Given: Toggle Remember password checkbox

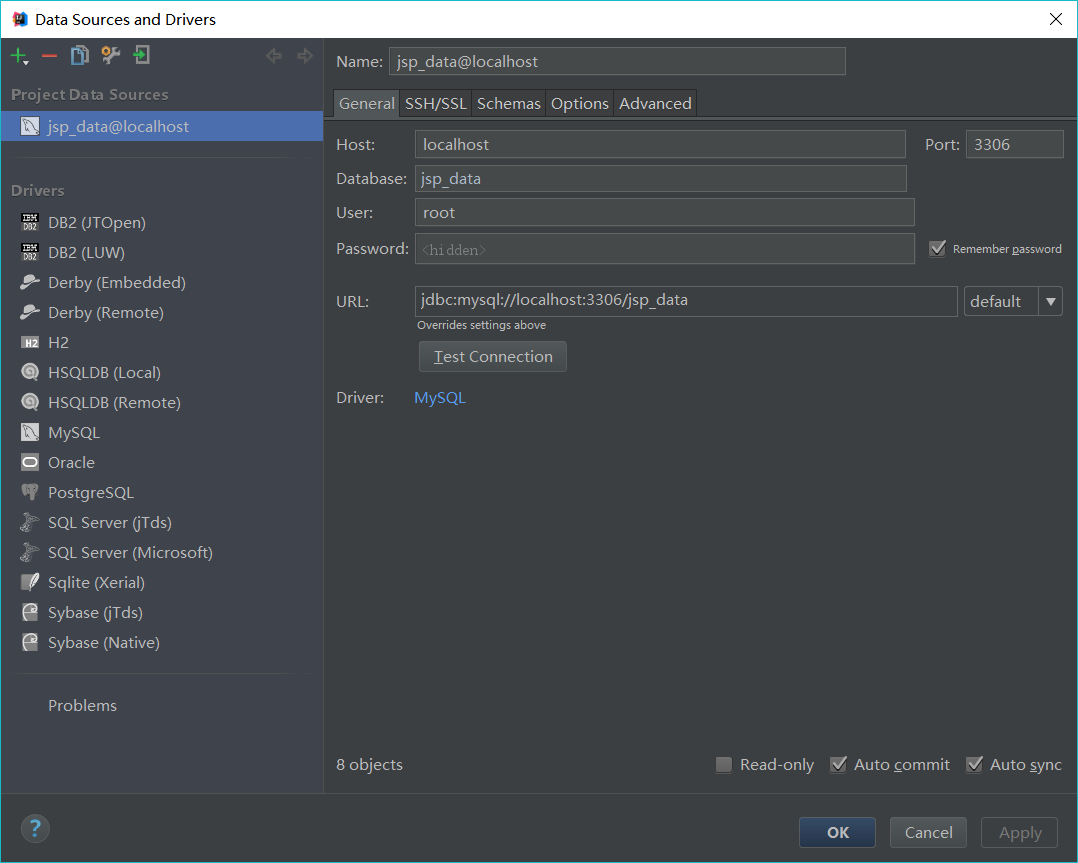Looking at the screenshot, I should 937,249.
